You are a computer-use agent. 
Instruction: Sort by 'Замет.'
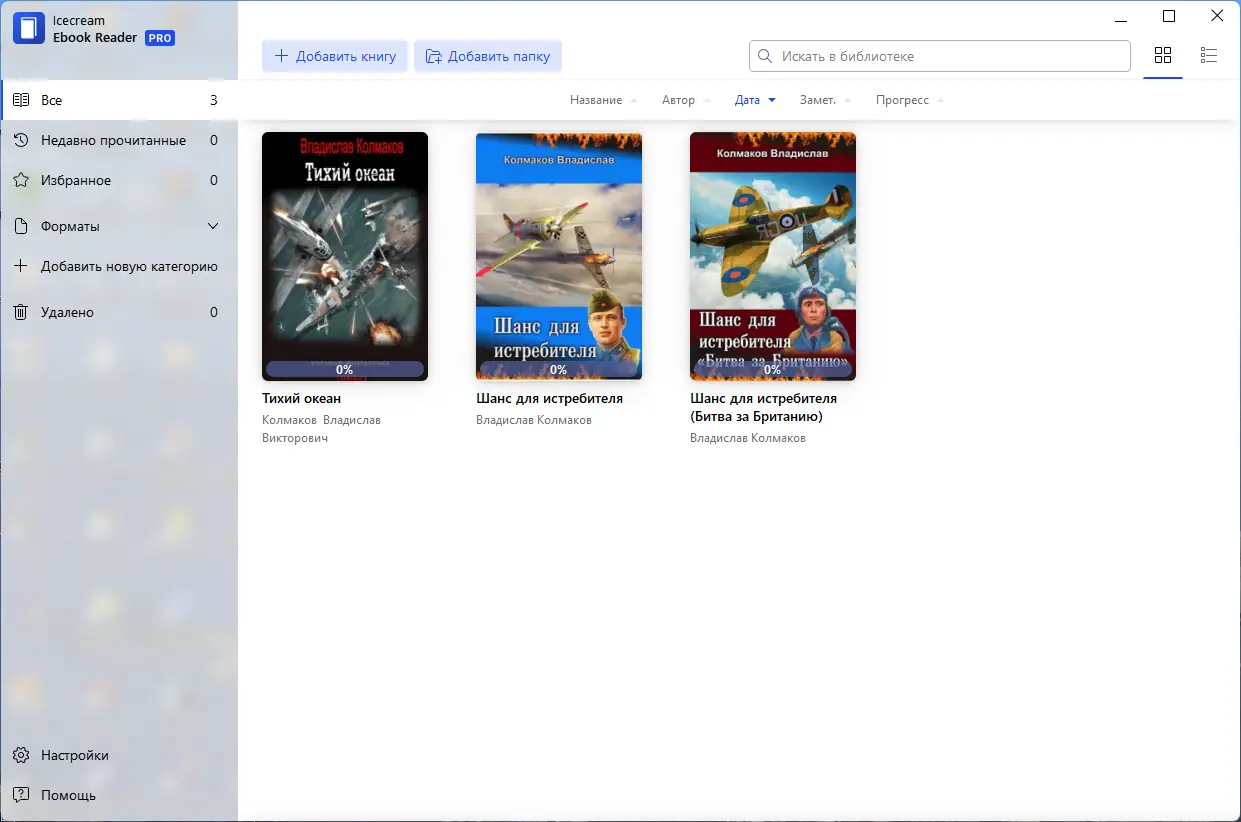click(x=825, y=100)
